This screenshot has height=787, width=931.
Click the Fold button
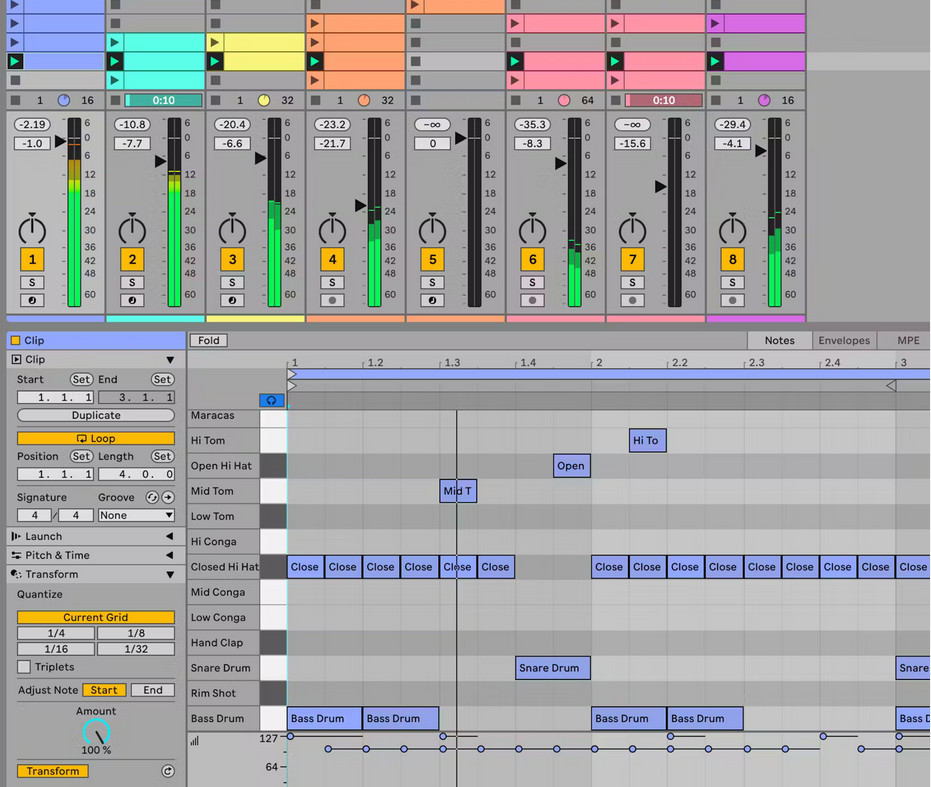pos(209,341)
